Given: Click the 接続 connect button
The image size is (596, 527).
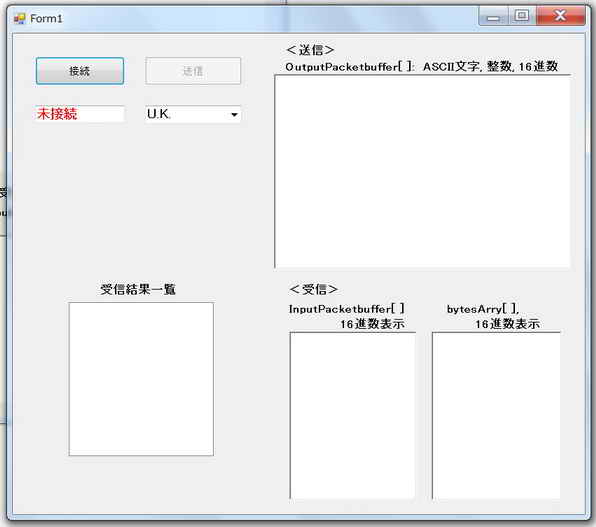Looking at the screenshot, I should coord(80,71).
